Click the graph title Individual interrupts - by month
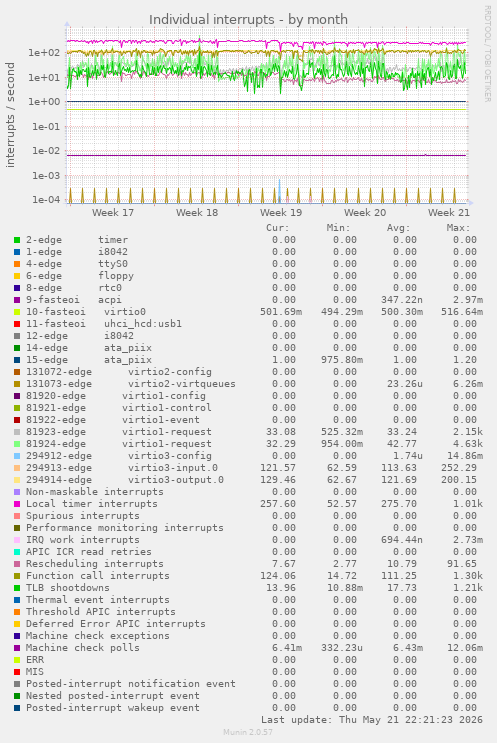This screenshot has width=497, height=743. [248, 19]
